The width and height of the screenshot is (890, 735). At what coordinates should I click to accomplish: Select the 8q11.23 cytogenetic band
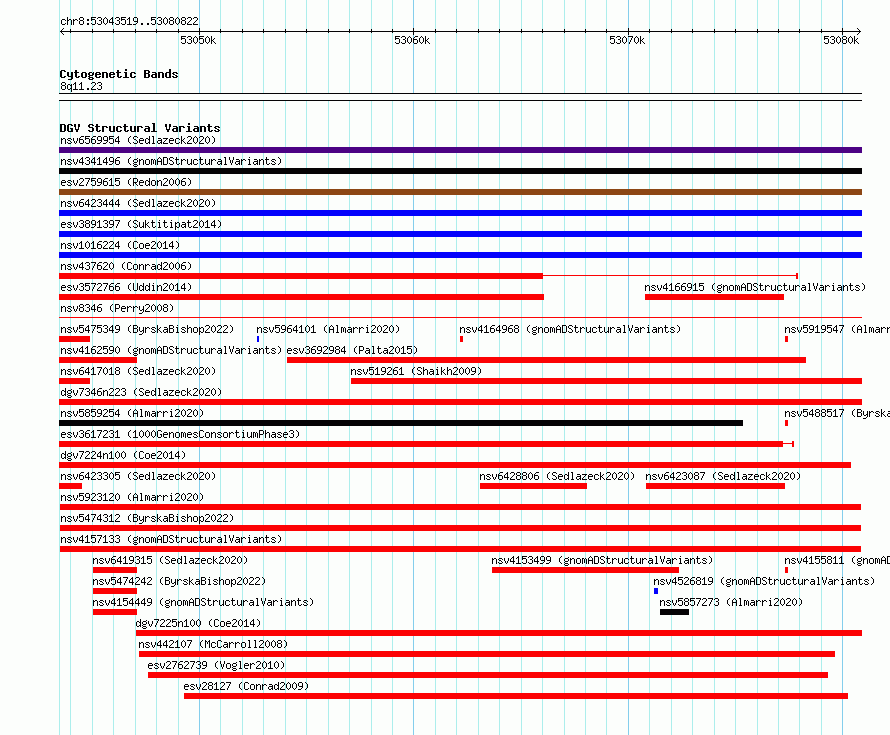click(x=460, y=97)
